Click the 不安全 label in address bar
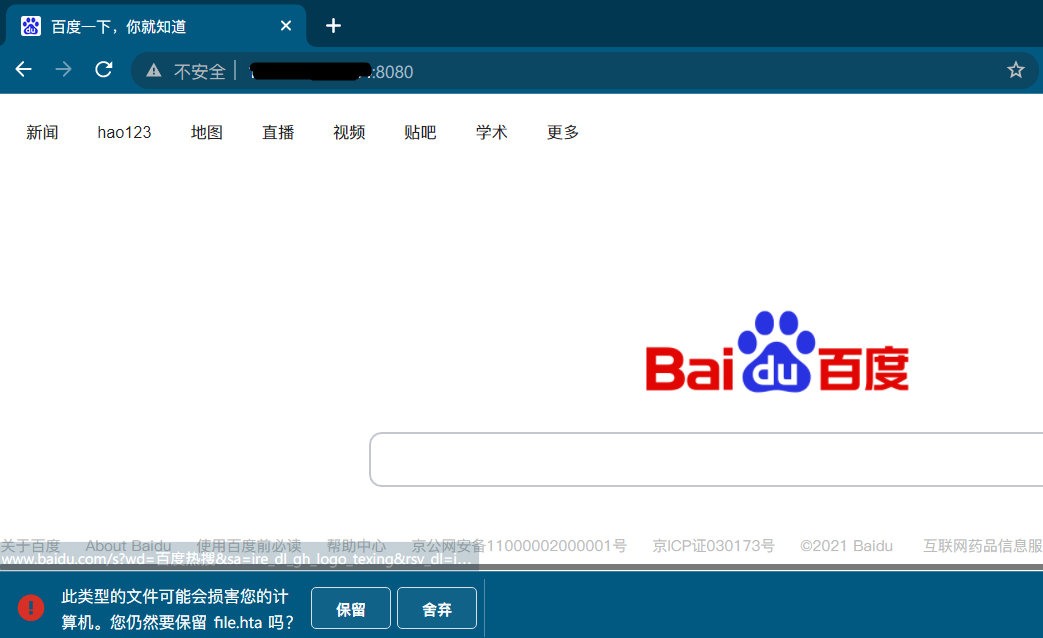1043x638 pixels. (200, 71)
